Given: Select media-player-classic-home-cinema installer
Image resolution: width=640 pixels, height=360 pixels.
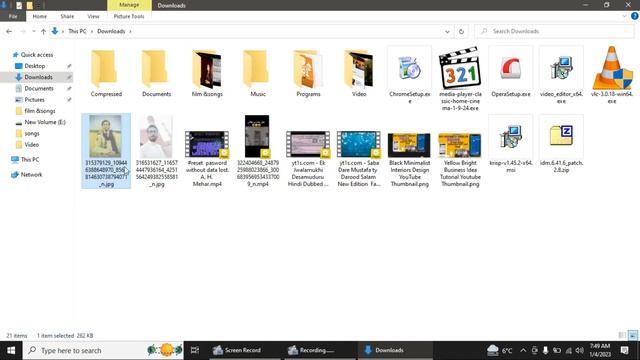Looking at the screenshot, I should coord(460,79).
